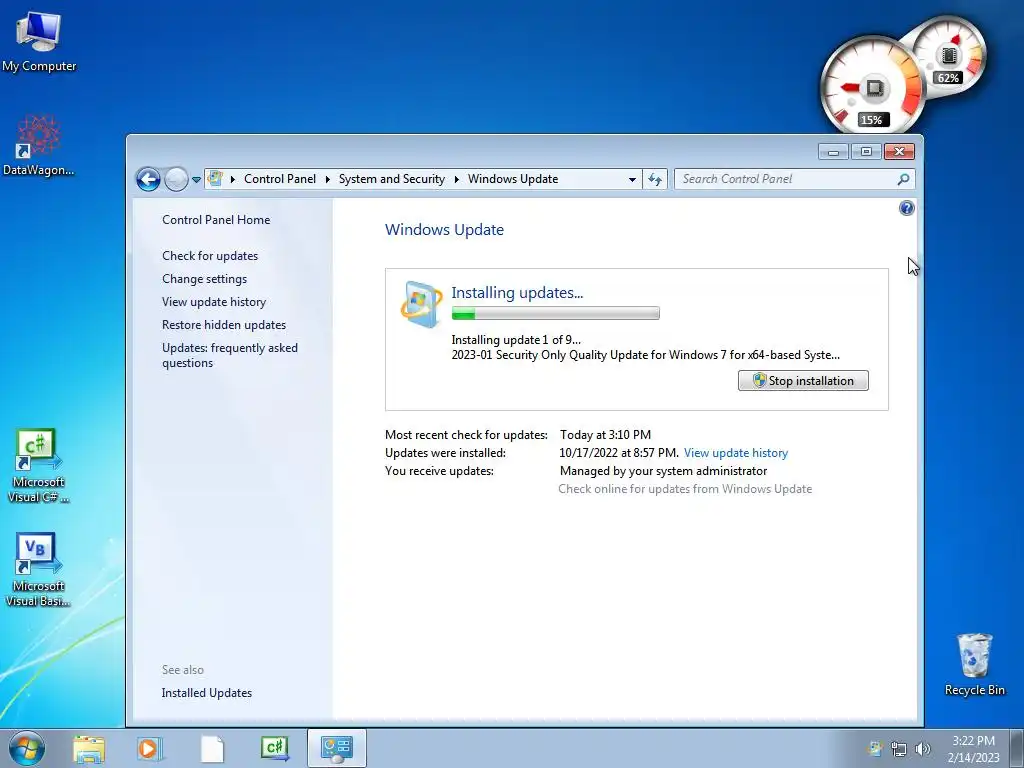Open Installed Updates under See also
1024x768 pixels.
206,693
